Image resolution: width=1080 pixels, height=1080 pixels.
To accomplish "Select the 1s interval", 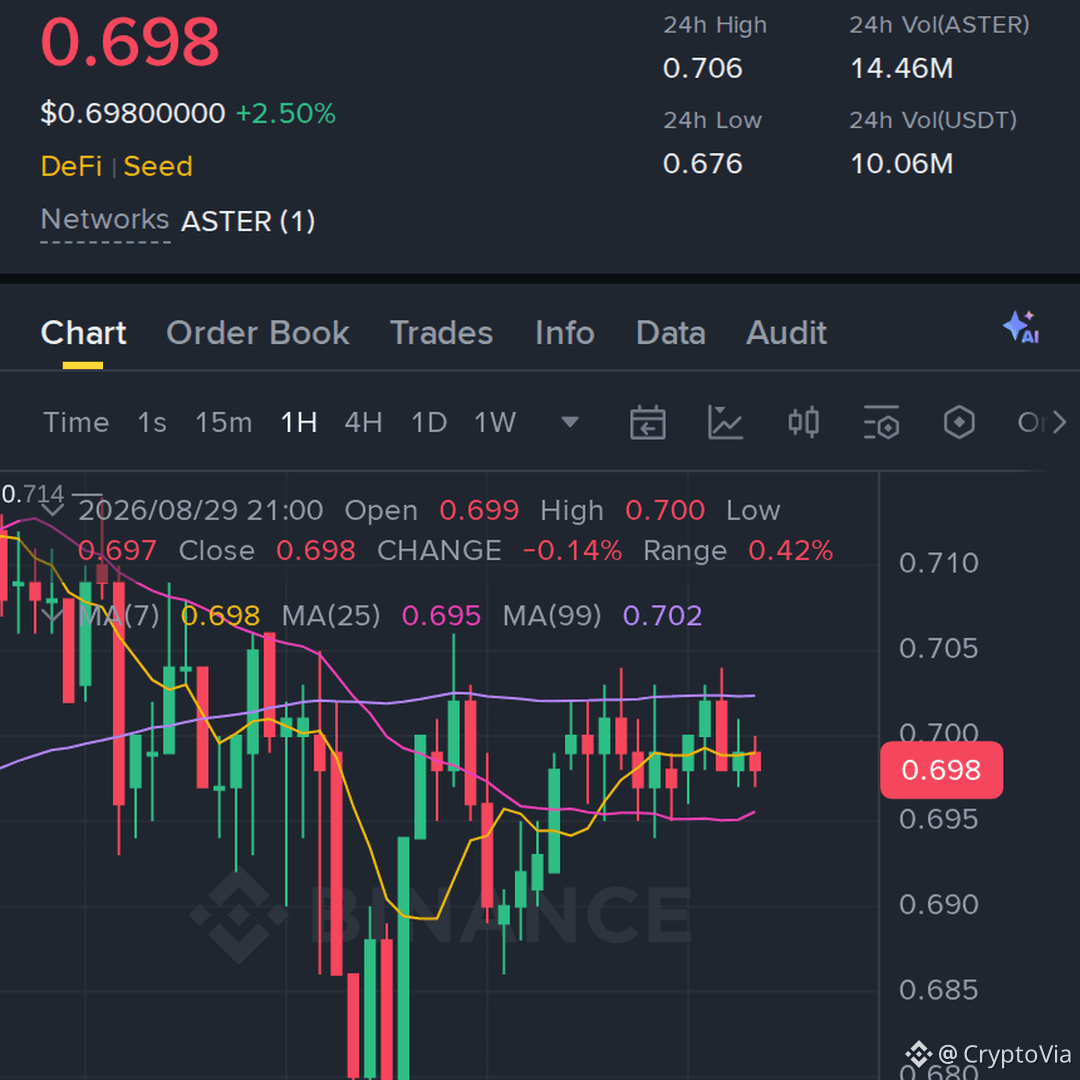I will tap(152, 422).
